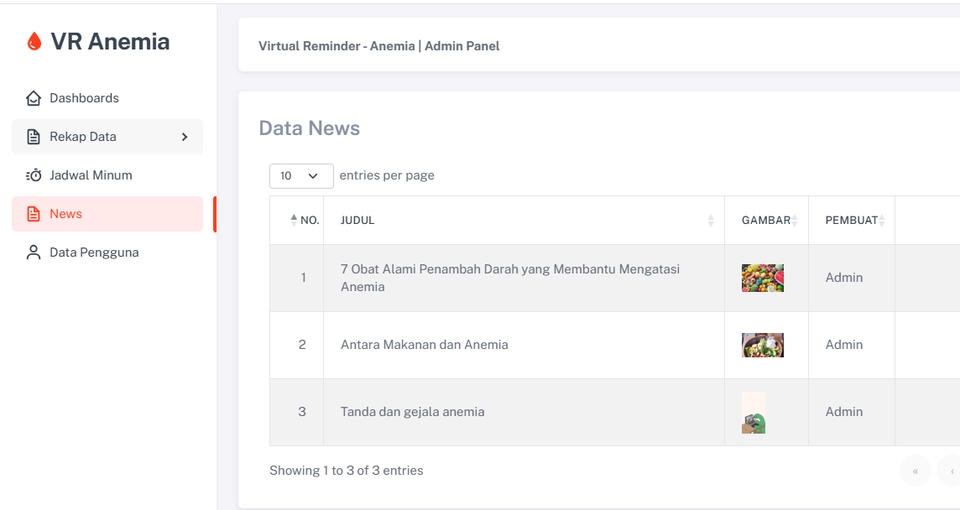Open the Jadwal Minum menu item

(91, 175)
